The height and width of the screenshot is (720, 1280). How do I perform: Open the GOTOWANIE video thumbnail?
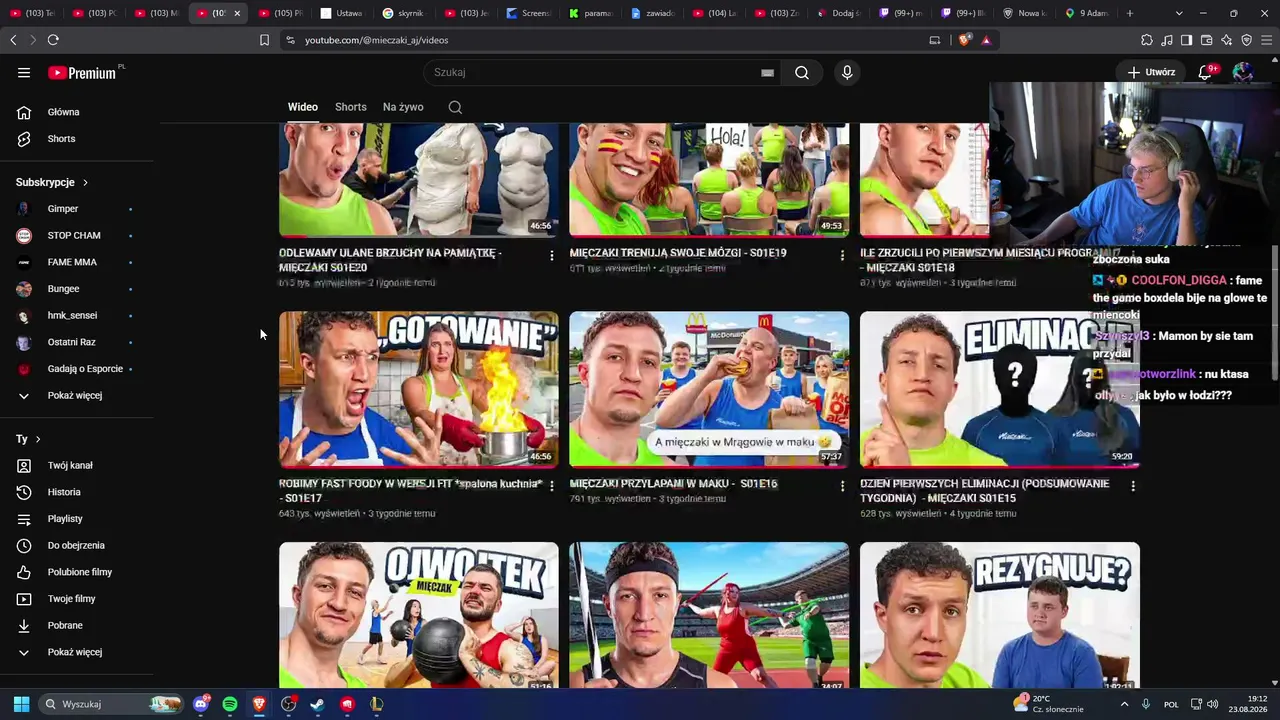tap(419, 389)
